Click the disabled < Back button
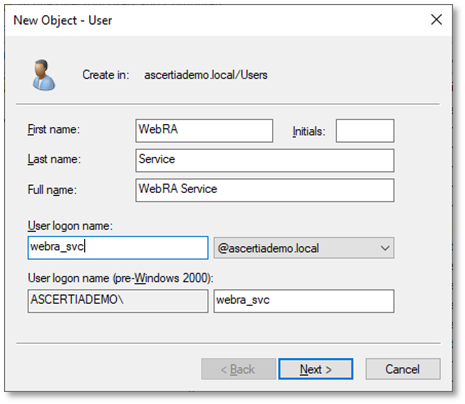The height and width of the screenshot is (404, 465). (238, 369)
